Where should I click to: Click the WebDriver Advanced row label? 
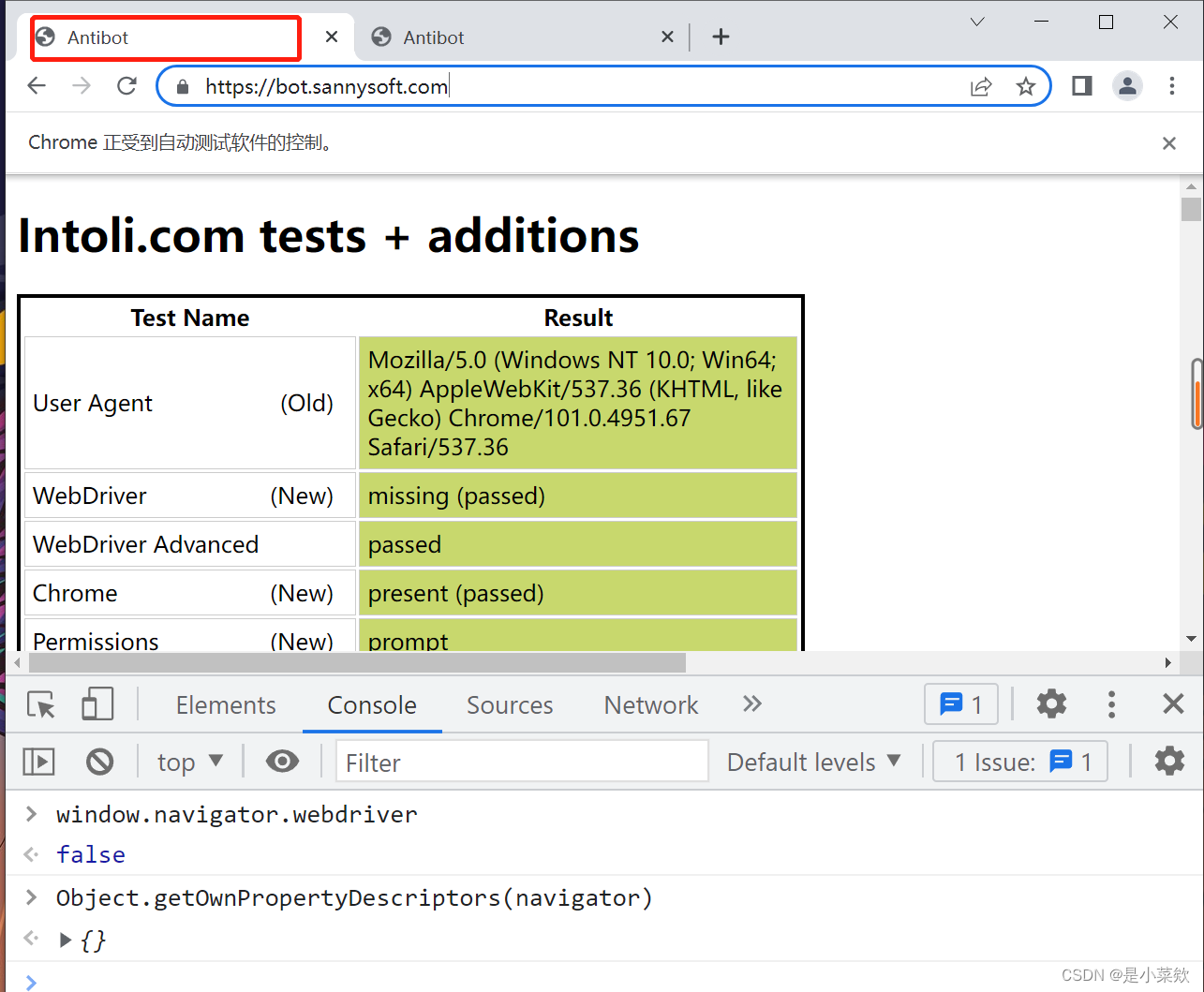point(146,544)
